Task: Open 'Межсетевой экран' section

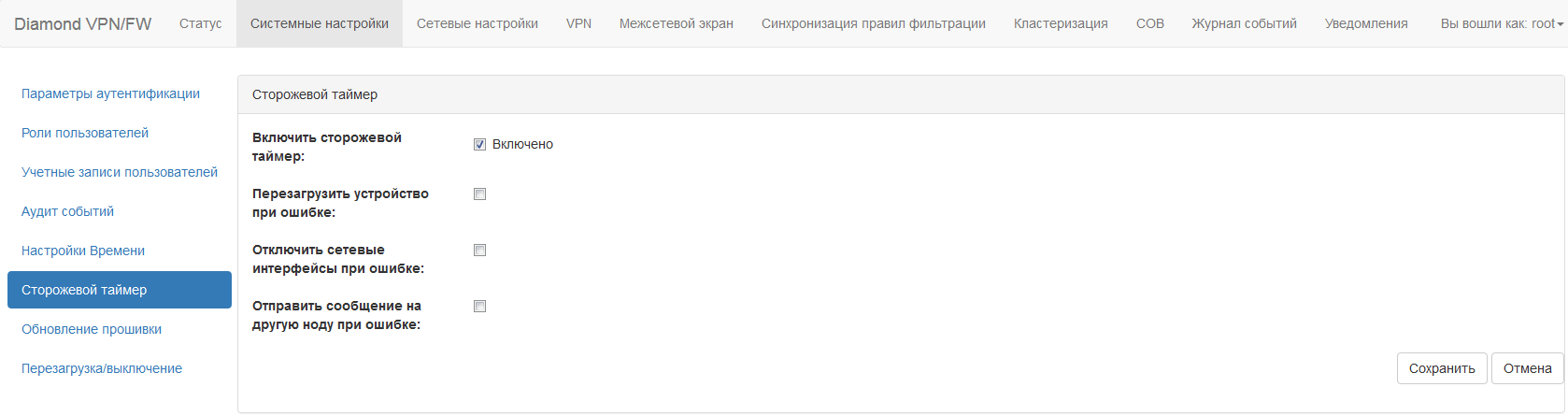Action: (x=676, y=23)
